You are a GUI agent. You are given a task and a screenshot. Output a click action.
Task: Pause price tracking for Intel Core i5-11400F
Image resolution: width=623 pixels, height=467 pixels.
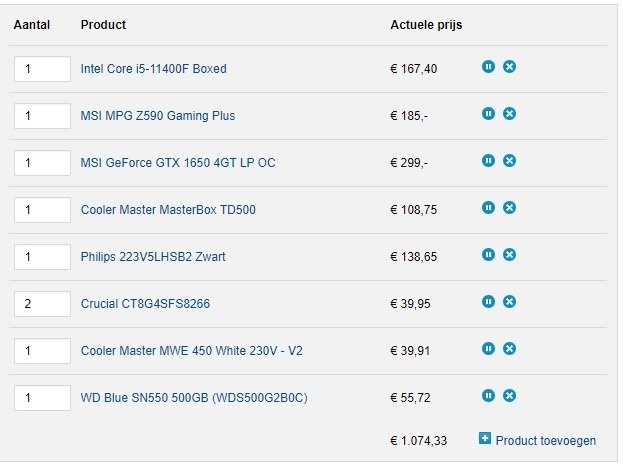click(488, 67)
